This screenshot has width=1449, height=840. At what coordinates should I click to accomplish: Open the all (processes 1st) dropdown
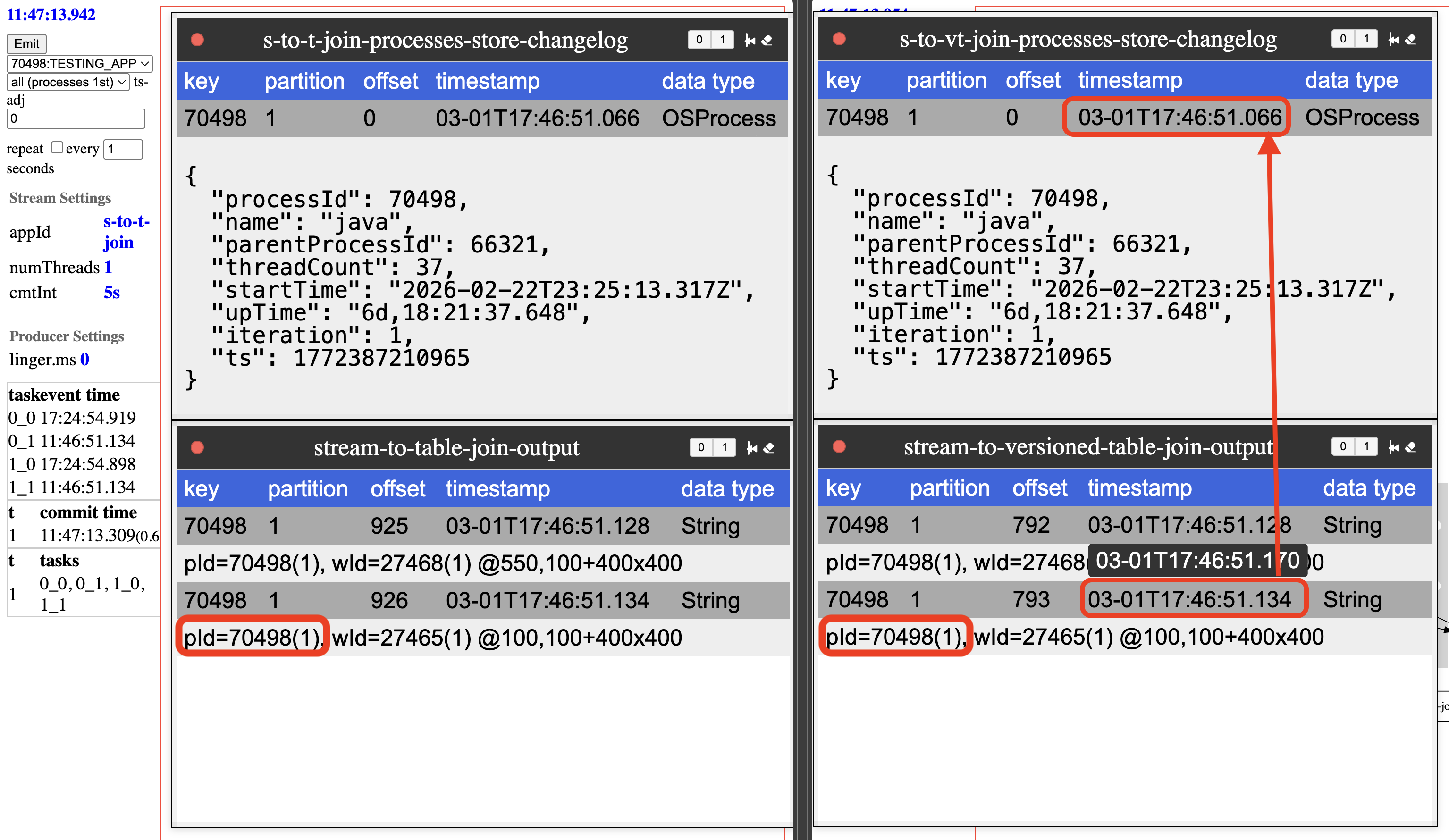pos(68,82)
